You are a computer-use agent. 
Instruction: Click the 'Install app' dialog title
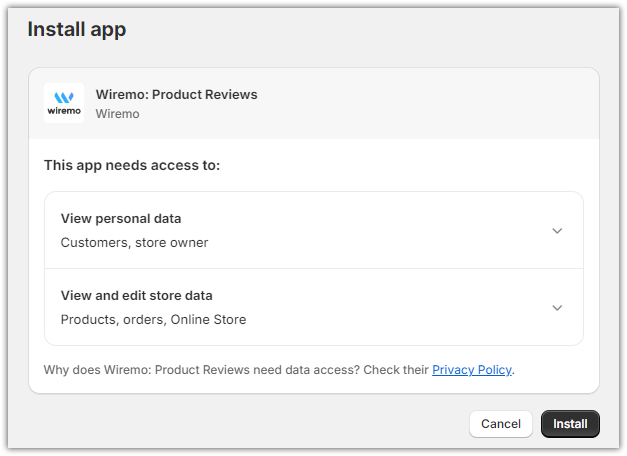tap(77, 30)
